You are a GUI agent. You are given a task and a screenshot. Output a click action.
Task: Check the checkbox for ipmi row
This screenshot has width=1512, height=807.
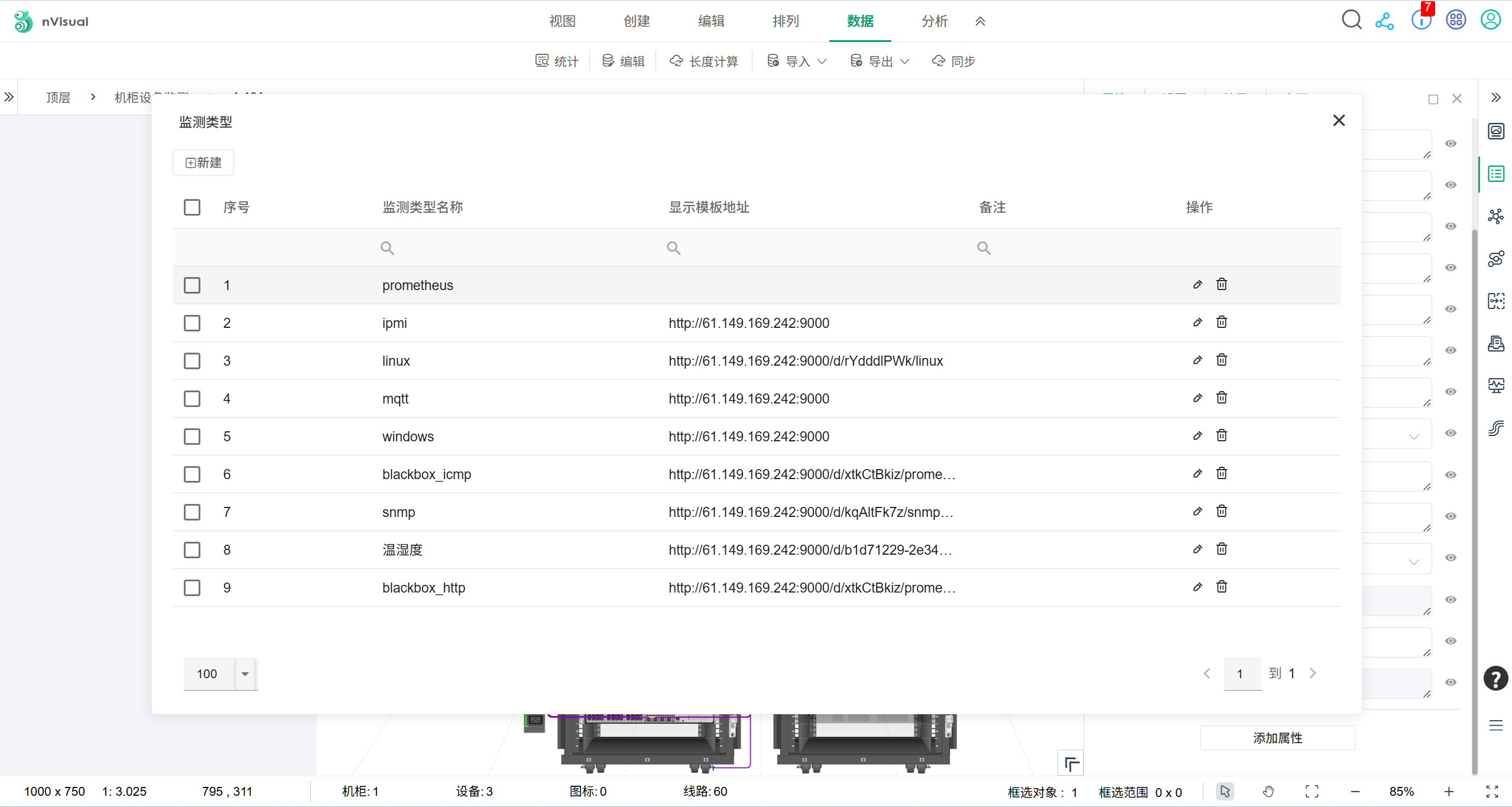point(192,323)
